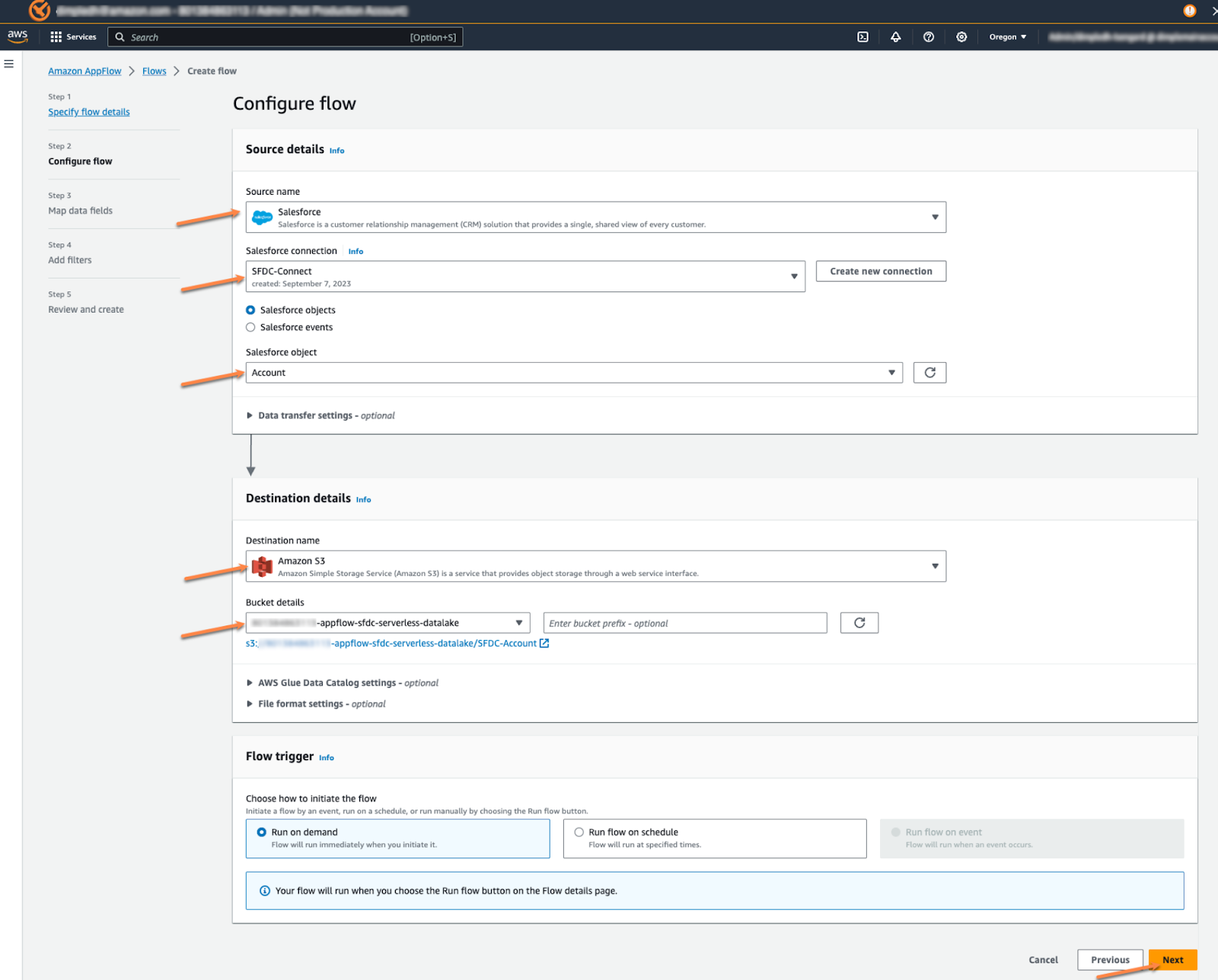Click the AWS logo home icon
Image resolution: width=1218 pixels, height=980 pixels.
click(18, 37)
